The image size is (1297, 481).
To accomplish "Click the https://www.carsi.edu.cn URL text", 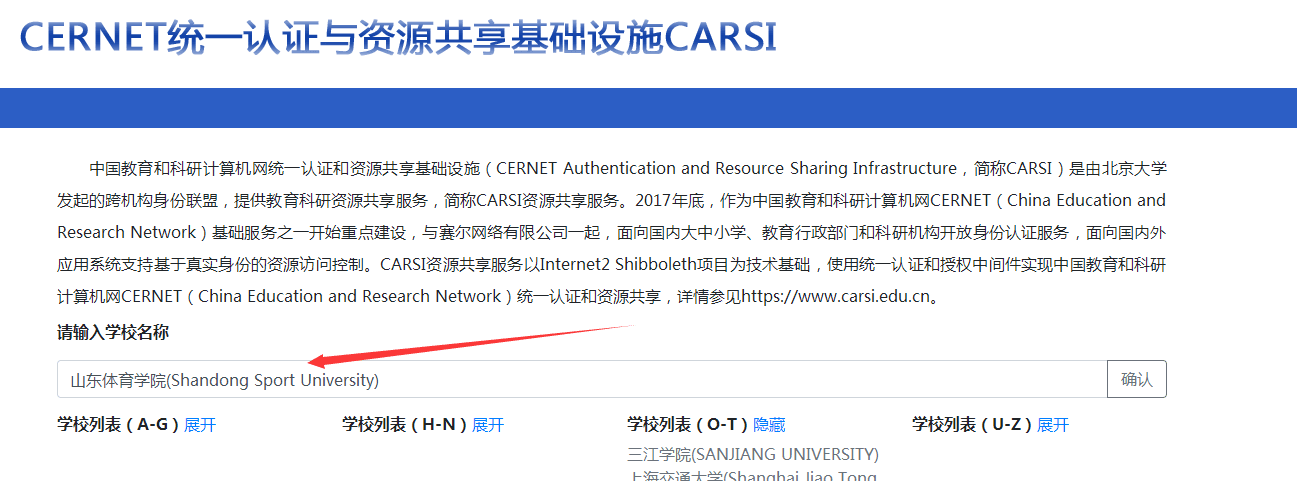I will [835, 297].
